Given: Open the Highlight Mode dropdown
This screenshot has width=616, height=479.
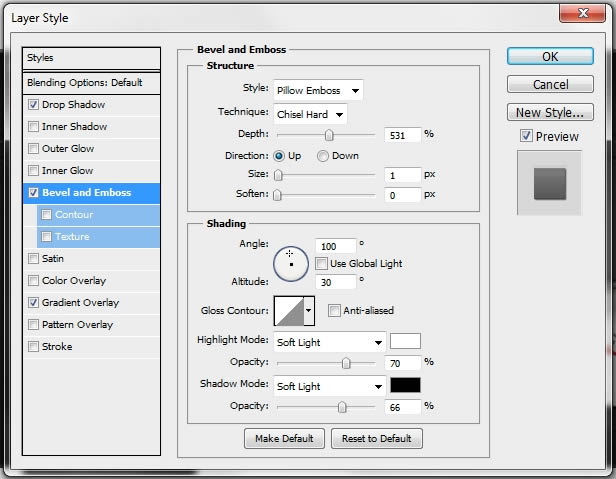Looking at the screenshot, I should tap(330, 342).
